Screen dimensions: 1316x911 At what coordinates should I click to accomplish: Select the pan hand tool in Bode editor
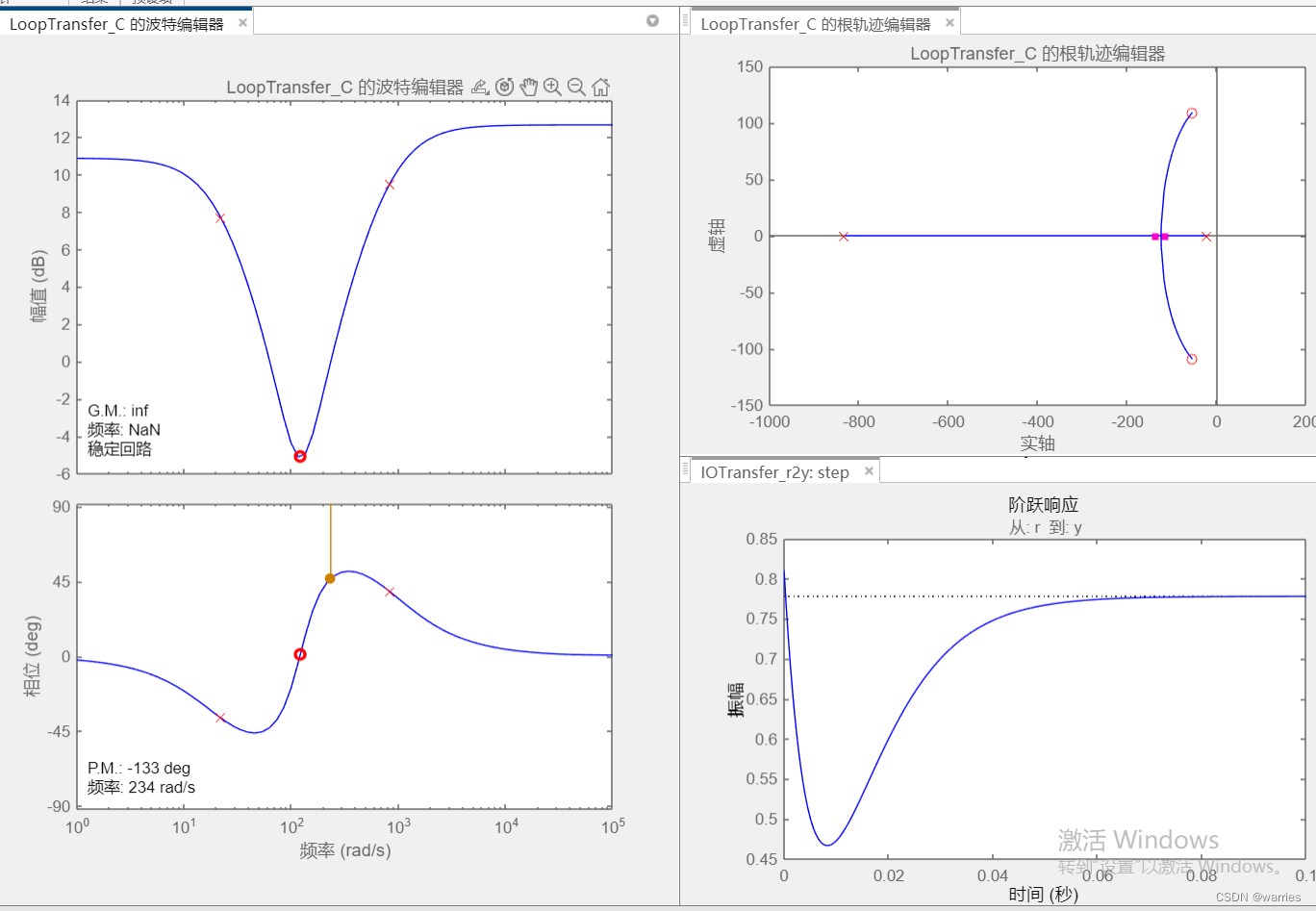point(529,88)
